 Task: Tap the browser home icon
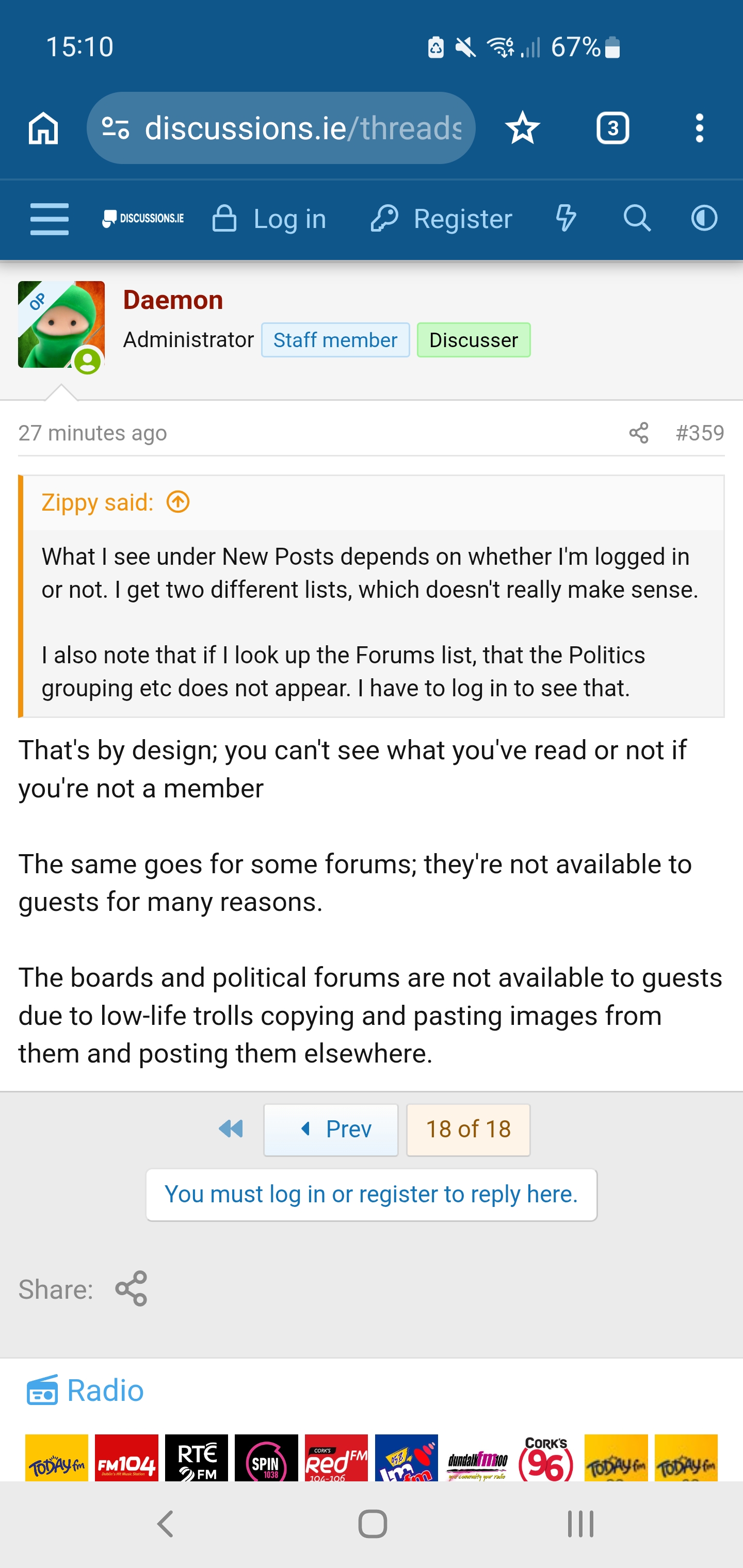tap(43, 128)
